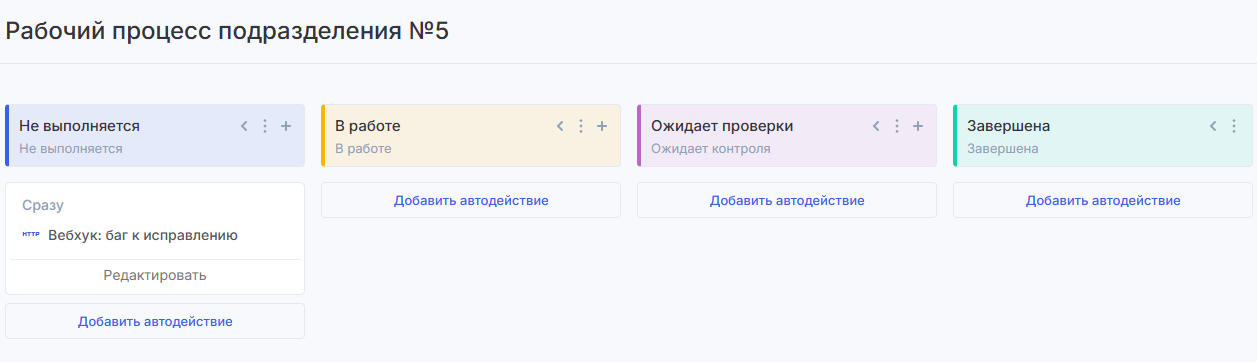Add autoaction under Ожидает проверки column
The width and height of the screenshot is (1257, 362).
click(x=787, y=200)
